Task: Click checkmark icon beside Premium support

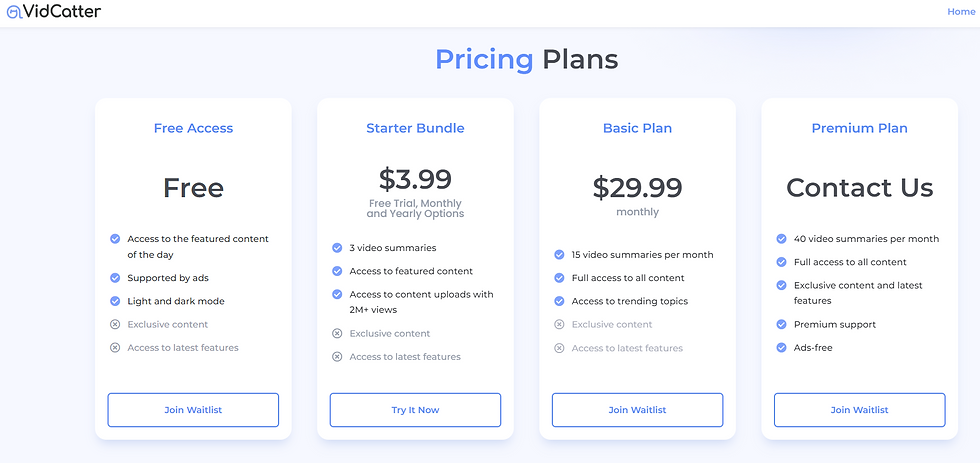Action: coord(781,324)
